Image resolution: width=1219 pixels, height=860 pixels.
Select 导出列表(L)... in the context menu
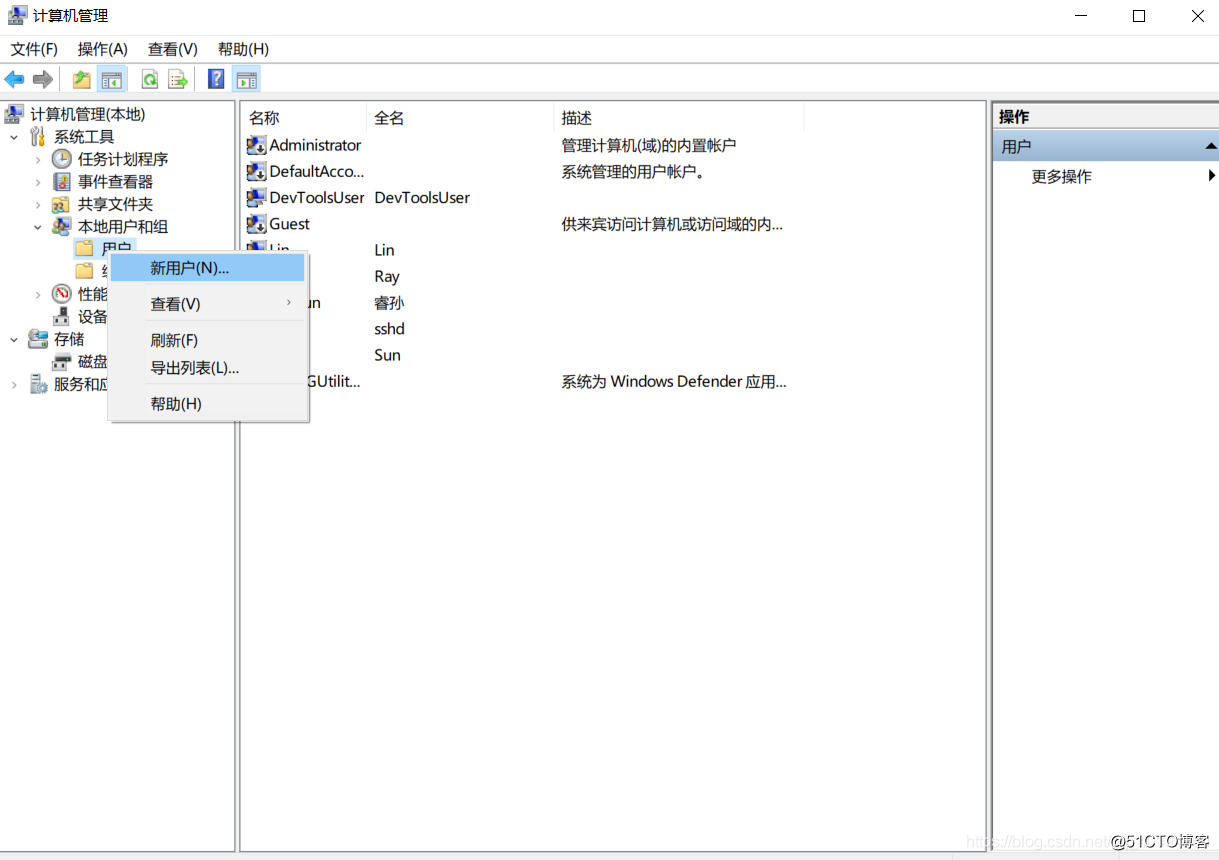click(207, 368)
